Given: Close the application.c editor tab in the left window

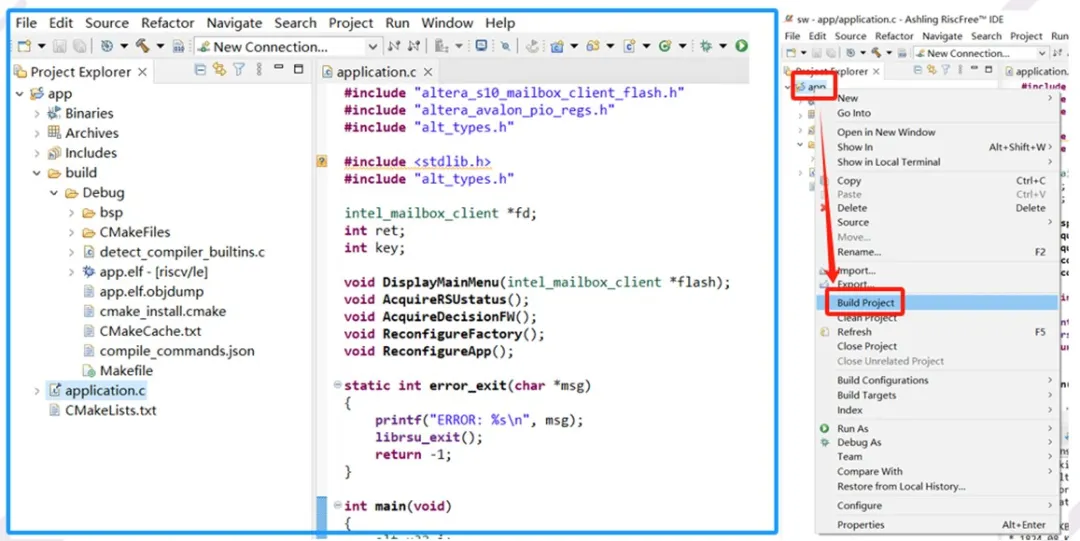Looking at the screenshot, I should [428, 72].
